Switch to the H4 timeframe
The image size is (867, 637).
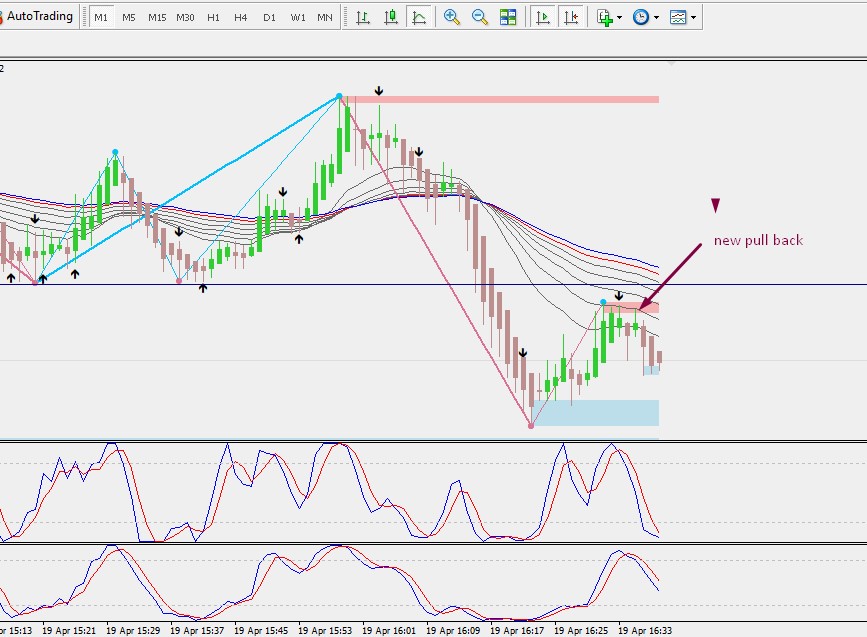[241, 17]
